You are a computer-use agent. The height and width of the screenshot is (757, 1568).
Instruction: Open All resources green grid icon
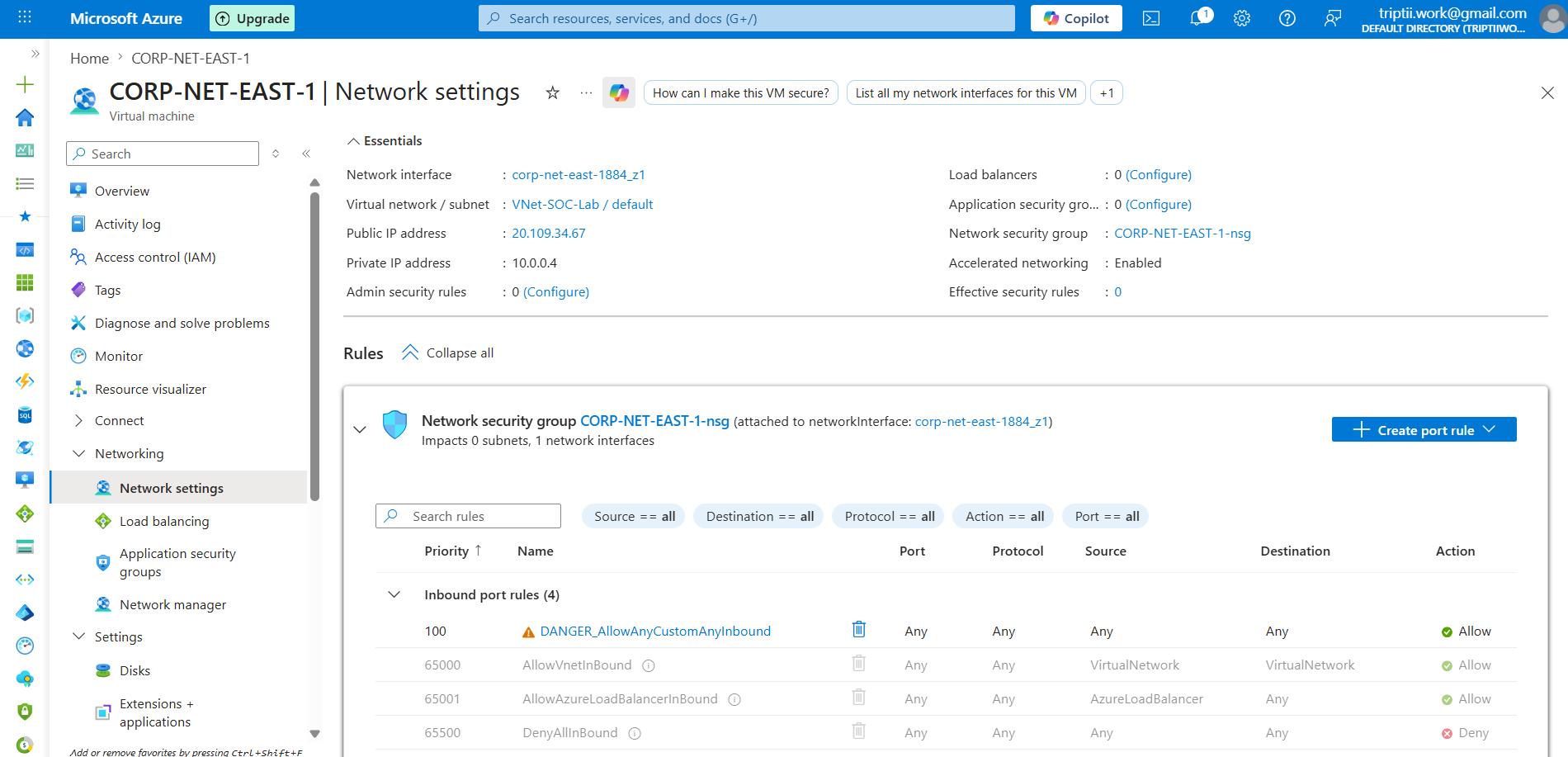25,282
